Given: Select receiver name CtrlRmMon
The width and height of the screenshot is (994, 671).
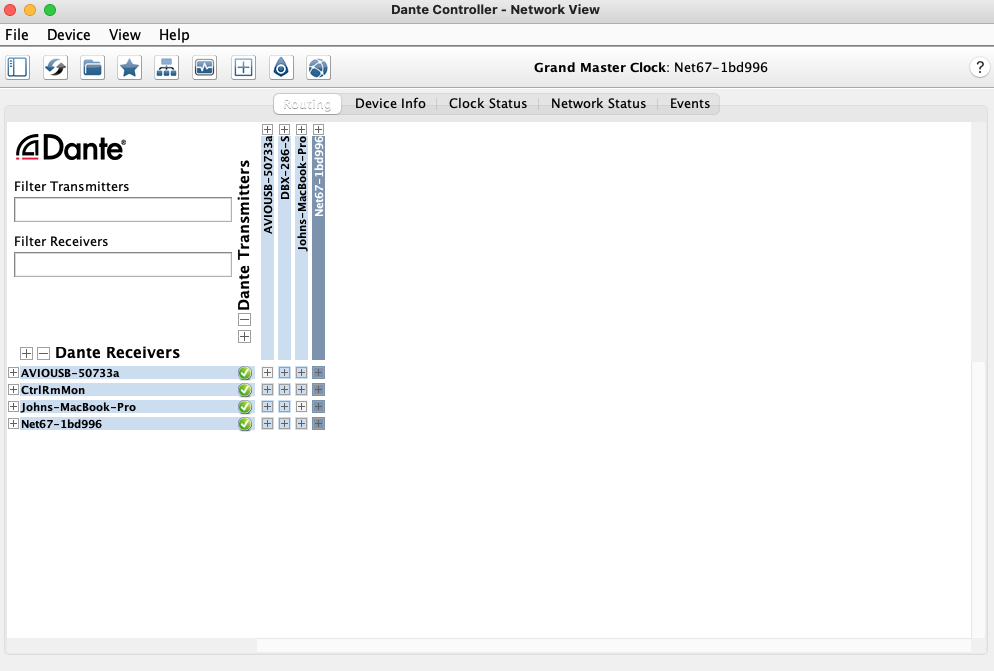Looking at the screenshot, I should 53,390.
